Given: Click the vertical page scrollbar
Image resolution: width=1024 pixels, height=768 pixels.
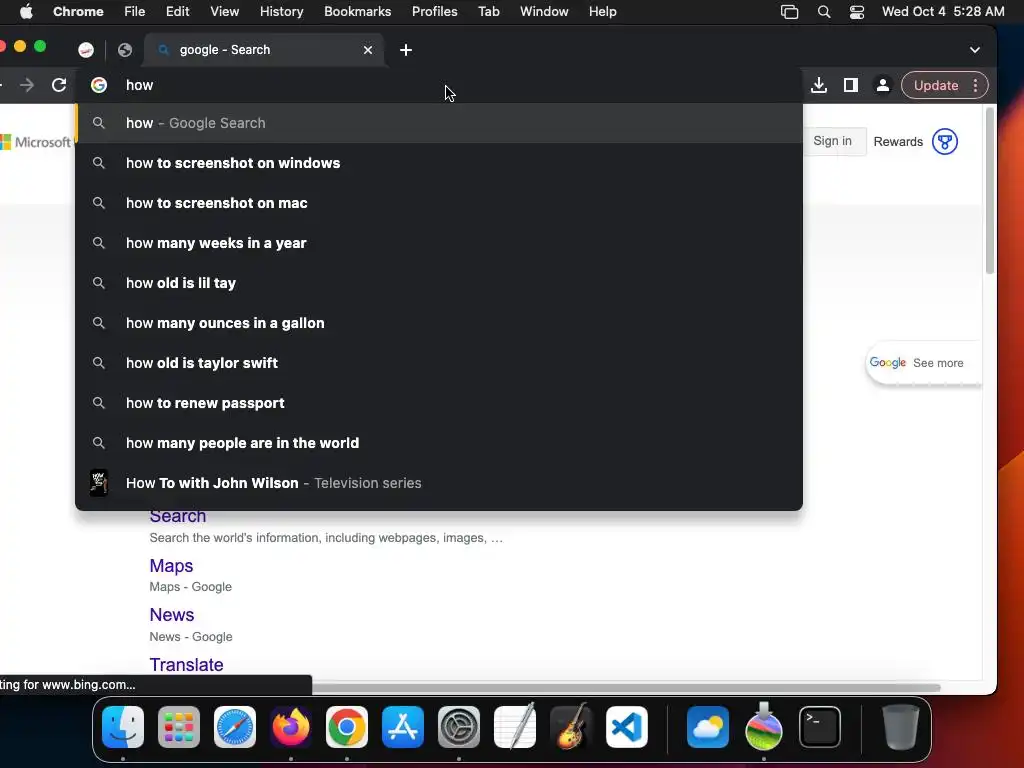Looking at the screenshot, I should pos(989,191).
